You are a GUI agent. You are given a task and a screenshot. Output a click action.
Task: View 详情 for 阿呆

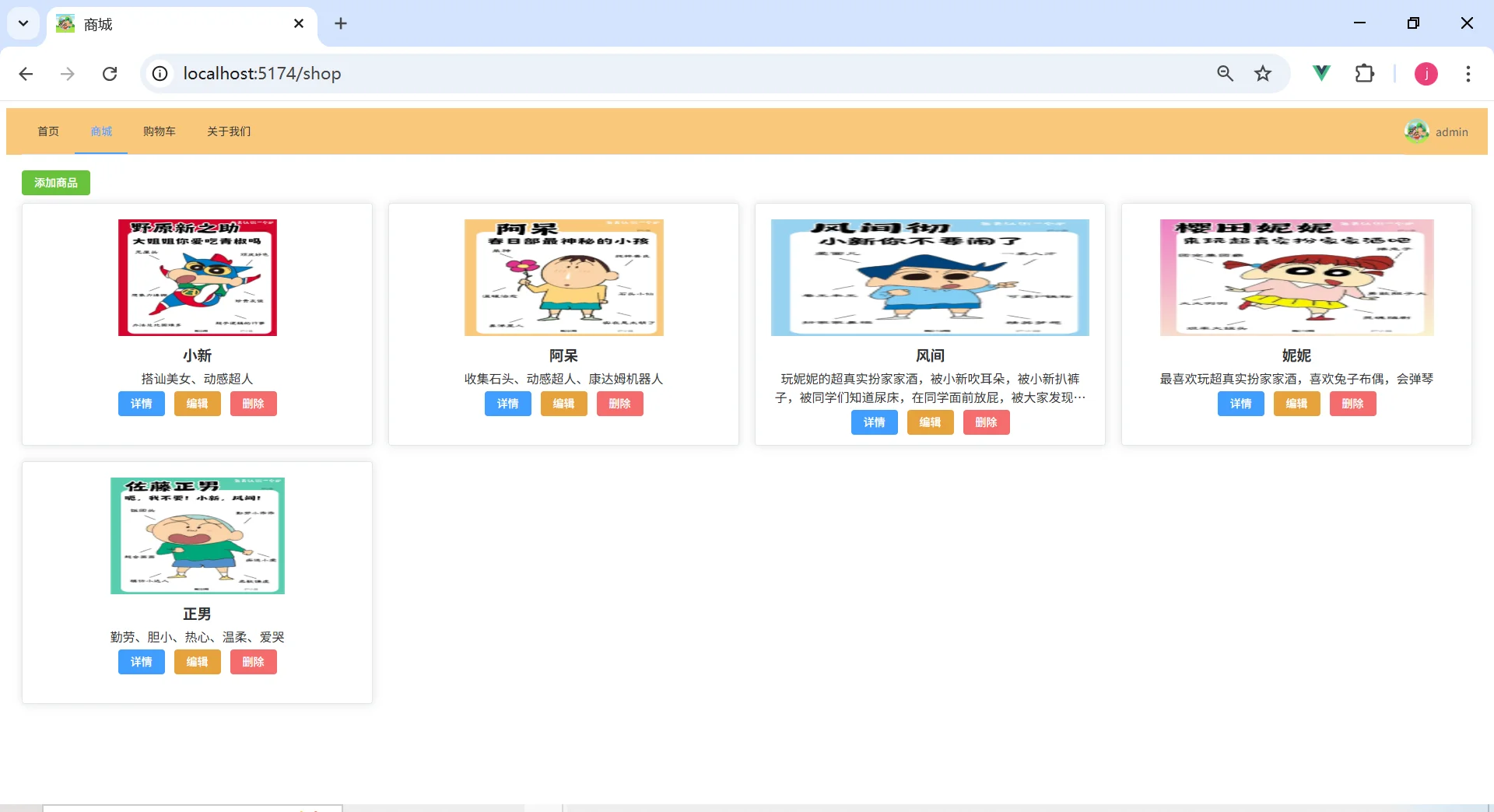coord(508,404)
